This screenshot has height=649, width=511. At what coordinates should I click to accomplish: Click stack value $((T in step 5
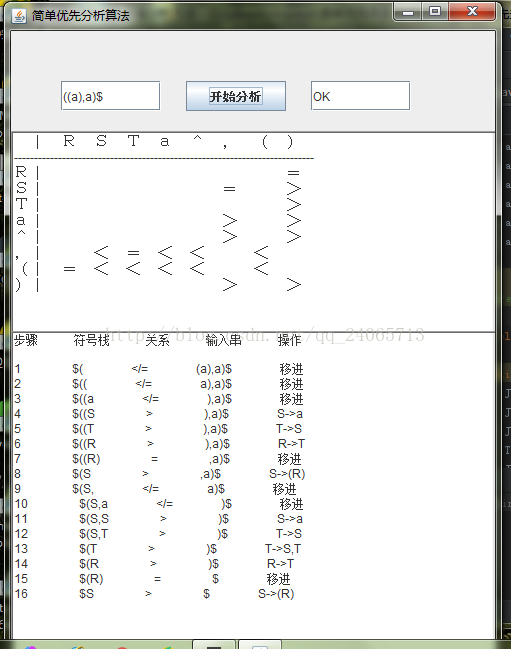click(83, 429)
